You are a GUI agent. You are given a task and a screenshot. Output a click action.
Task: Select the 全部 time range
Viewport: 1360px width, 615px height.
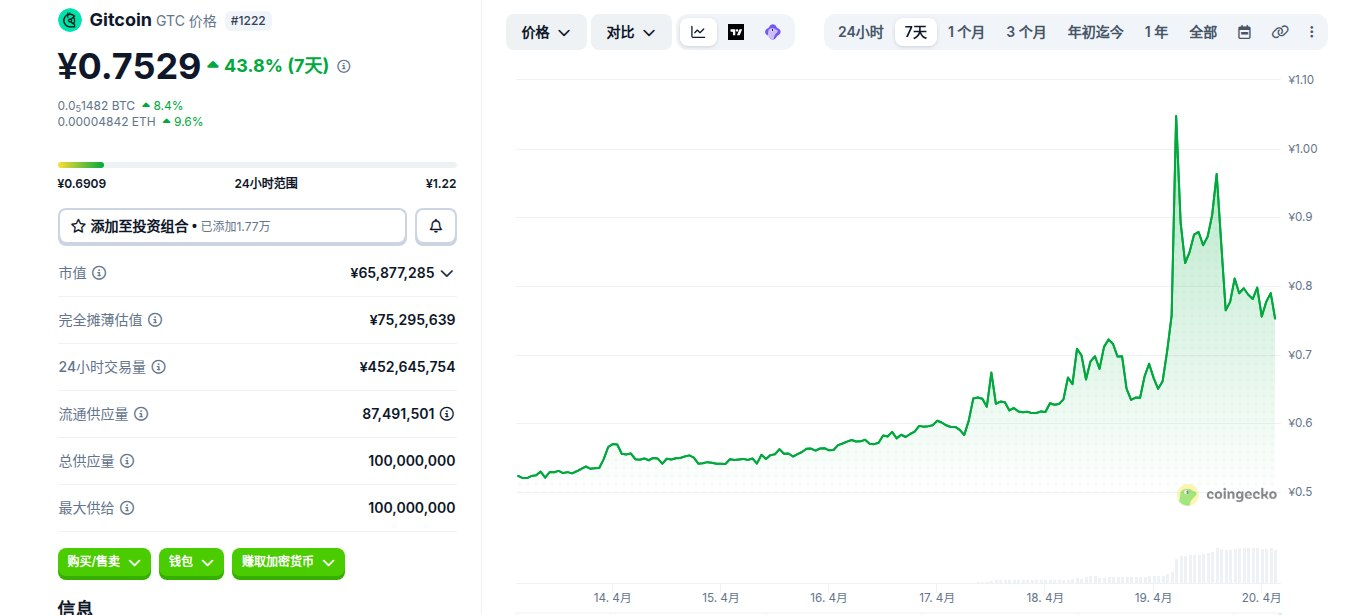pos(1203,32)
